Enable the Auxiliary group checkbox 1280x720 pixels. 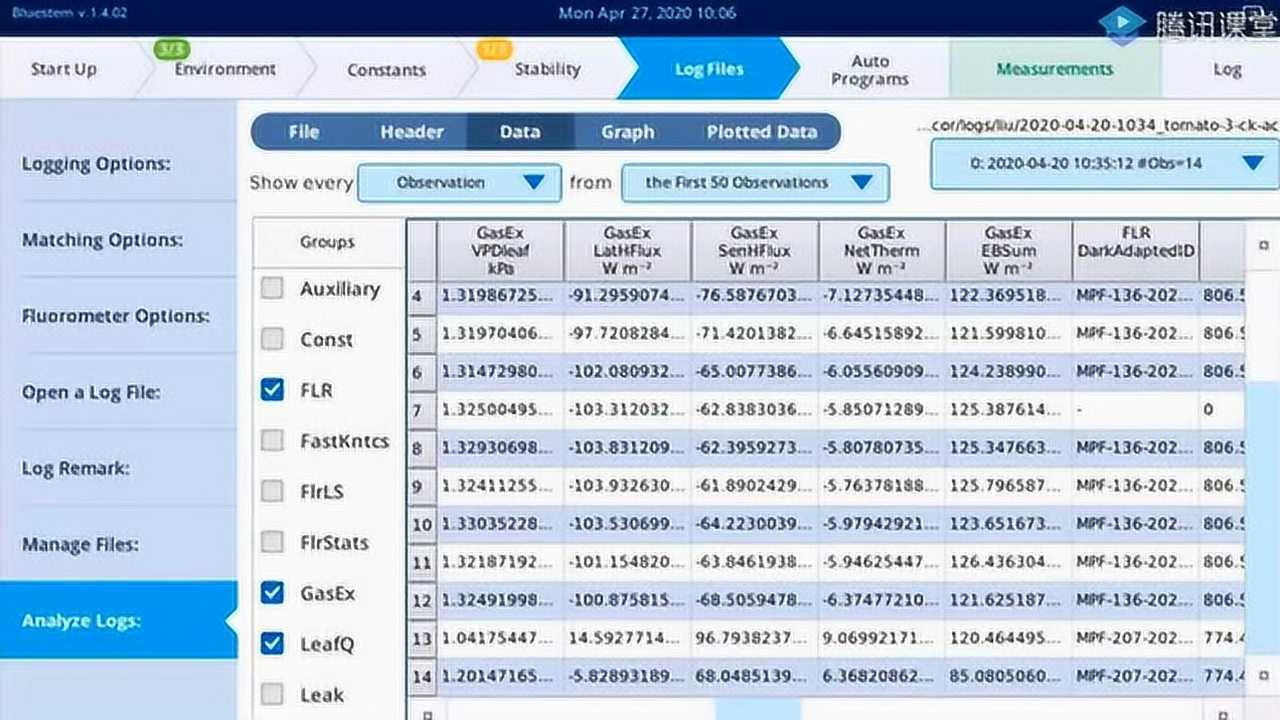click(x=272, y=289)
